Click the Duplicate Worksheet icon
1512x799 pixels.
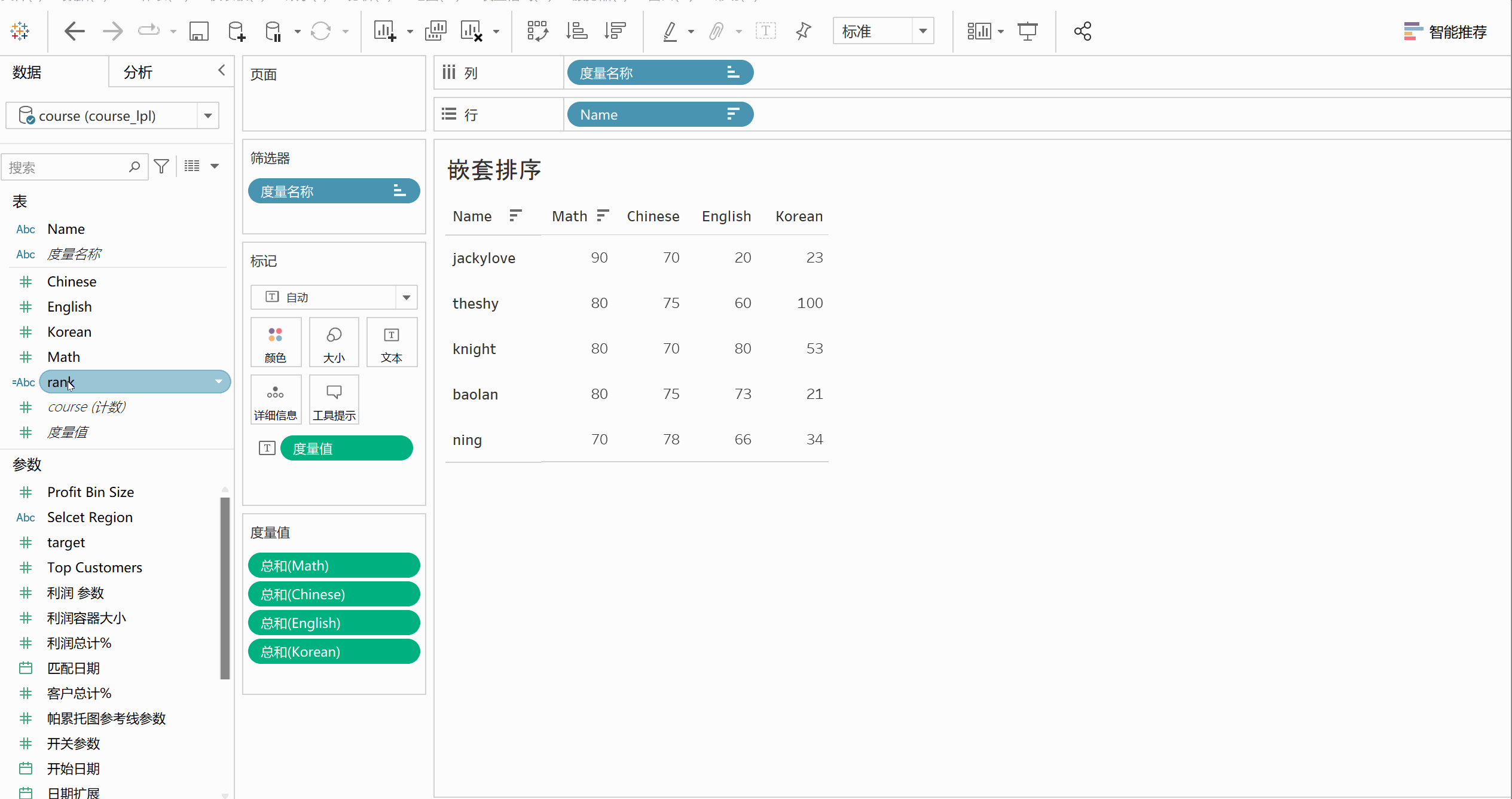[x=435, y=31]
